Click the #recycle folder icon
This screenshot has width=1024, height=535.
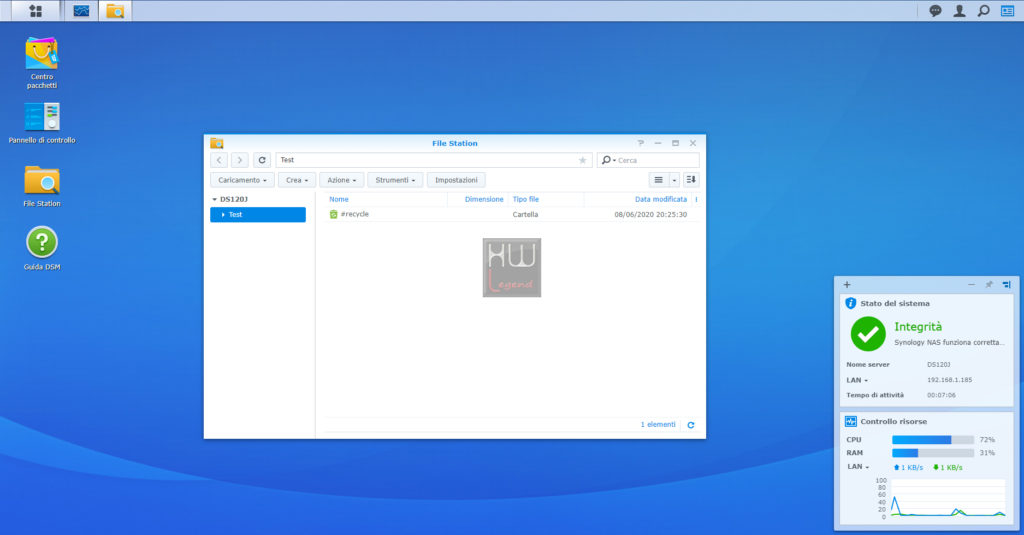[333, 214]
